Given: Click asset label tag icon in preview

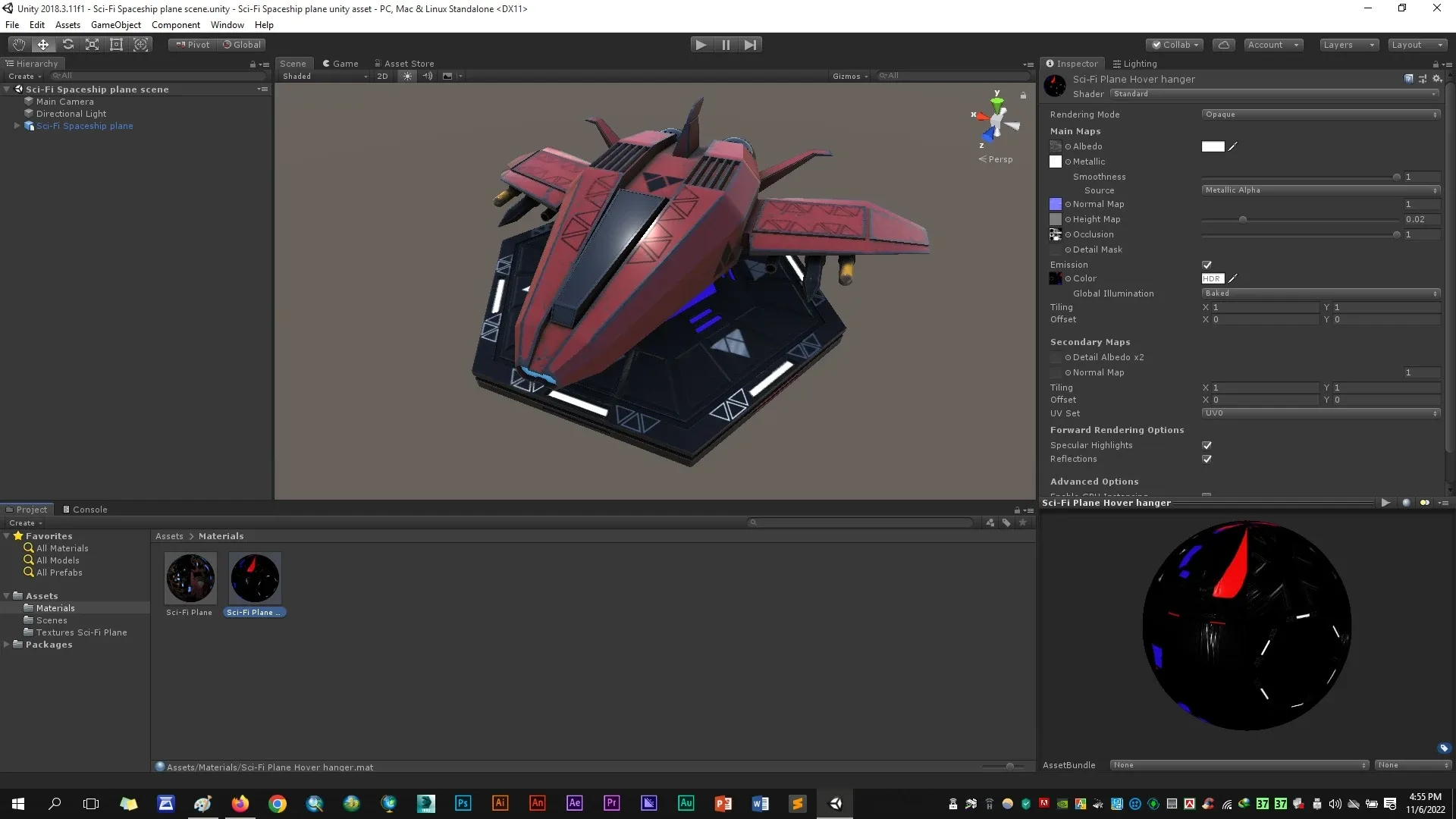Looking at the screenshot, I should click(1444, 748).
